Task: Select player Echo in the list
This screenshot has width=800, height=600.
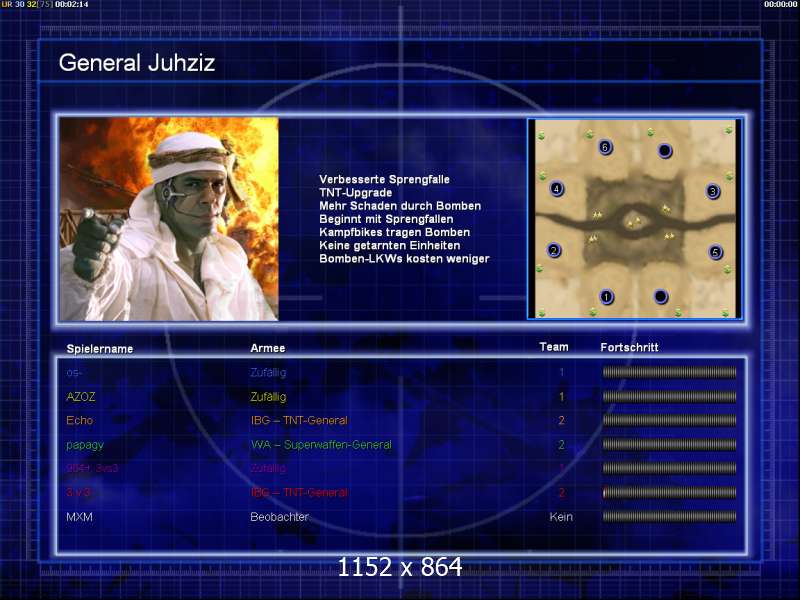Action: coord(80,420)
